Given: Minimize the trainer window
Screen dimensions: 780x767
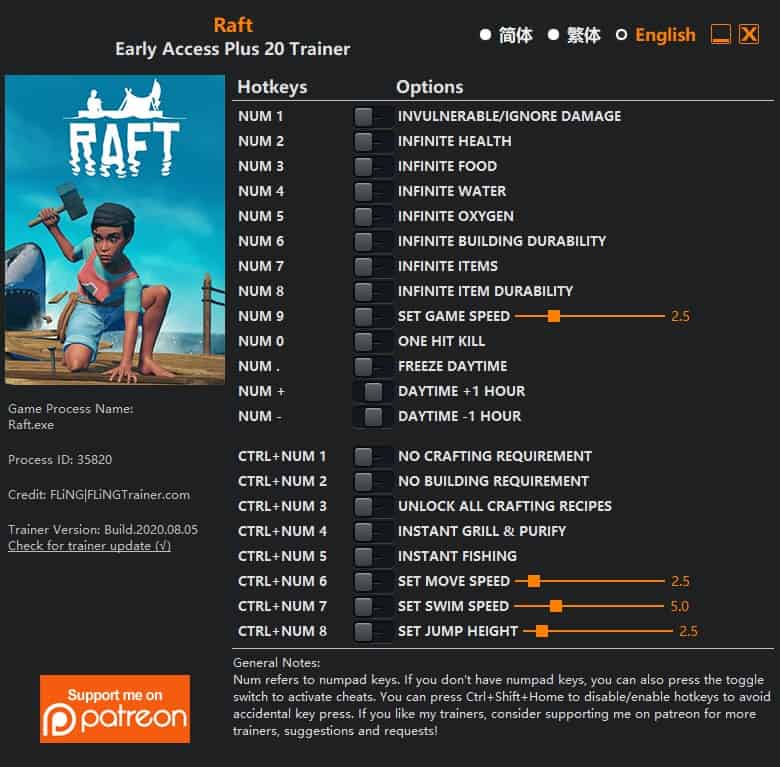Looking at the screenshot, I should point(720,35).
